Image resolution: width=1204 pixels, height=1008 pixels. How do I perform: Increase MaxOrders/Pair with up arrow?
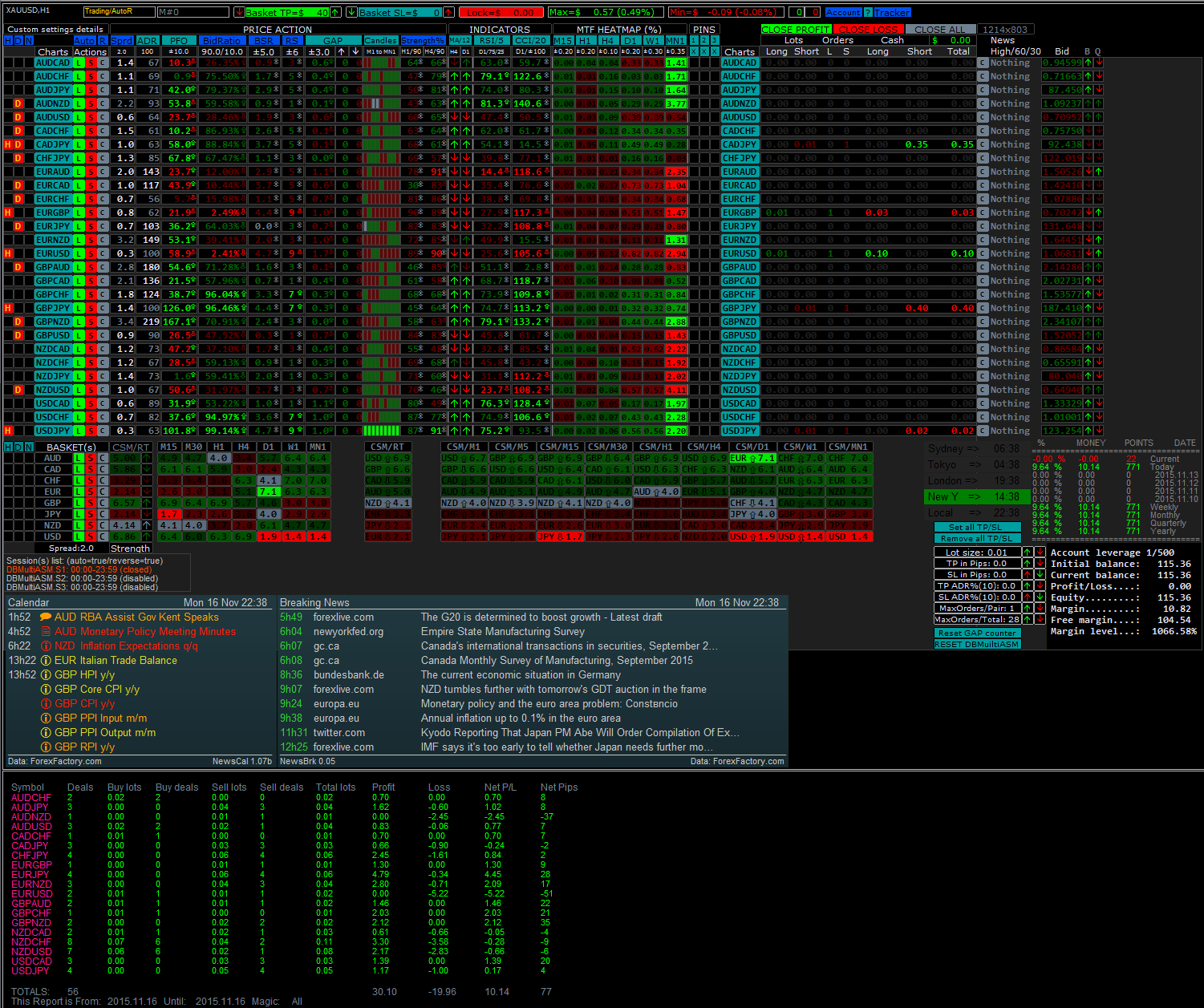click(x=1028, y=609)
